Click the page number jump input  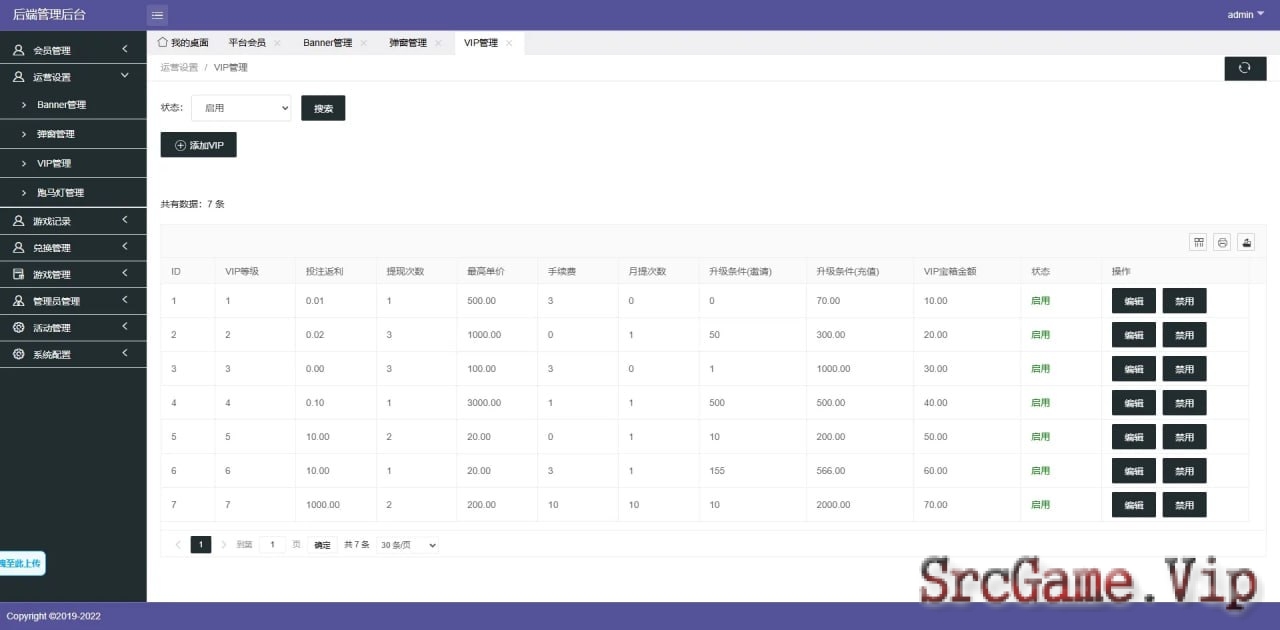coord(273,545)
